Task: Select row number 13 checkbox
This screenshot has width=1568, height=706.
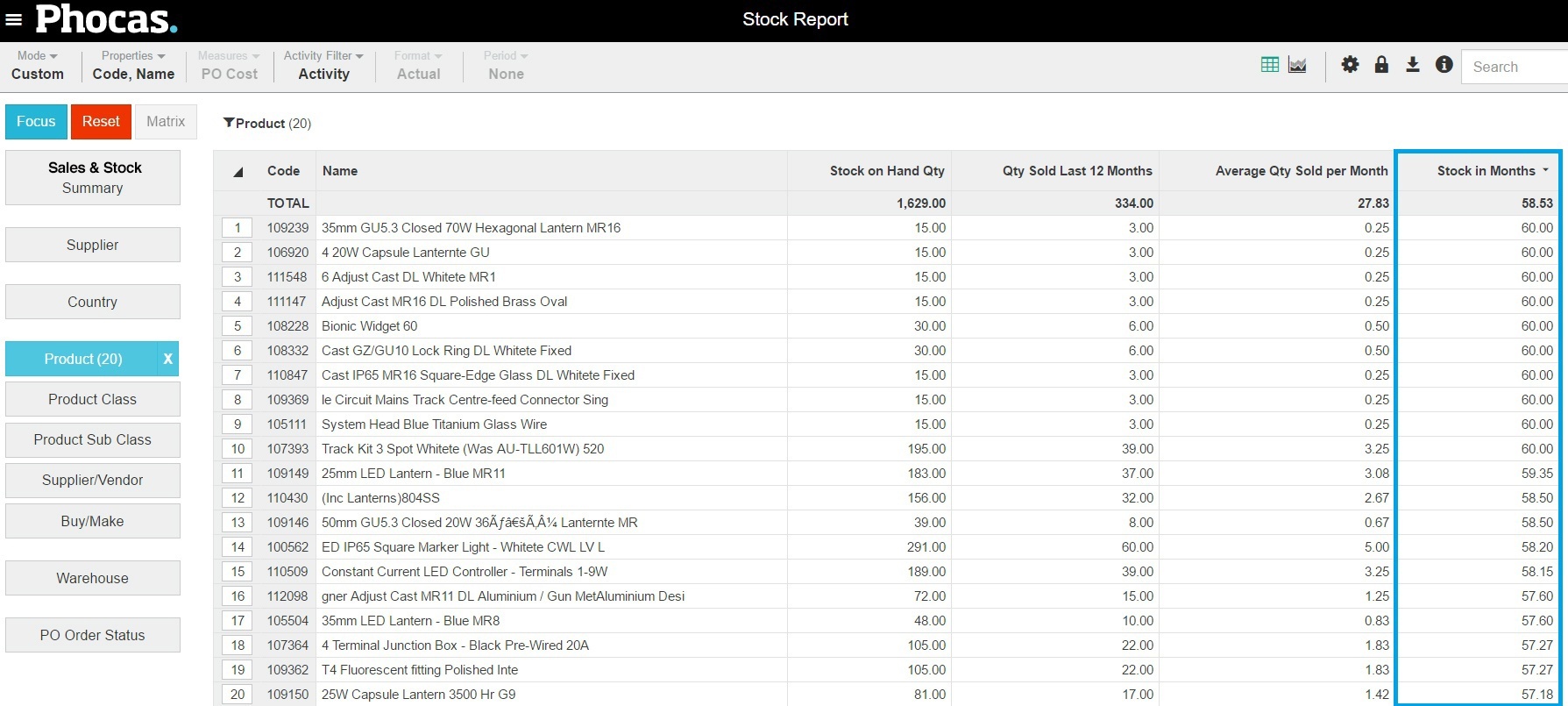Action: [x=237, y=523]
